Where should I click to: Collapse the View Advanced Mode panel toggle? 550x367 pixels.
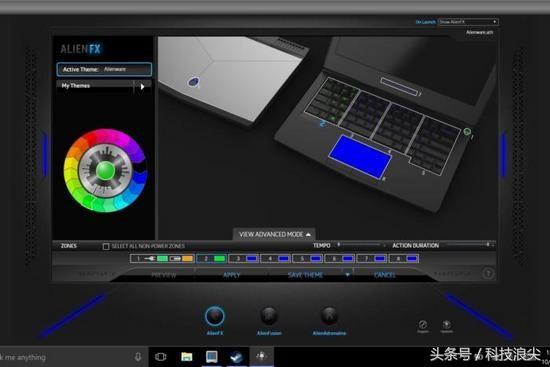tap(274, 234)
